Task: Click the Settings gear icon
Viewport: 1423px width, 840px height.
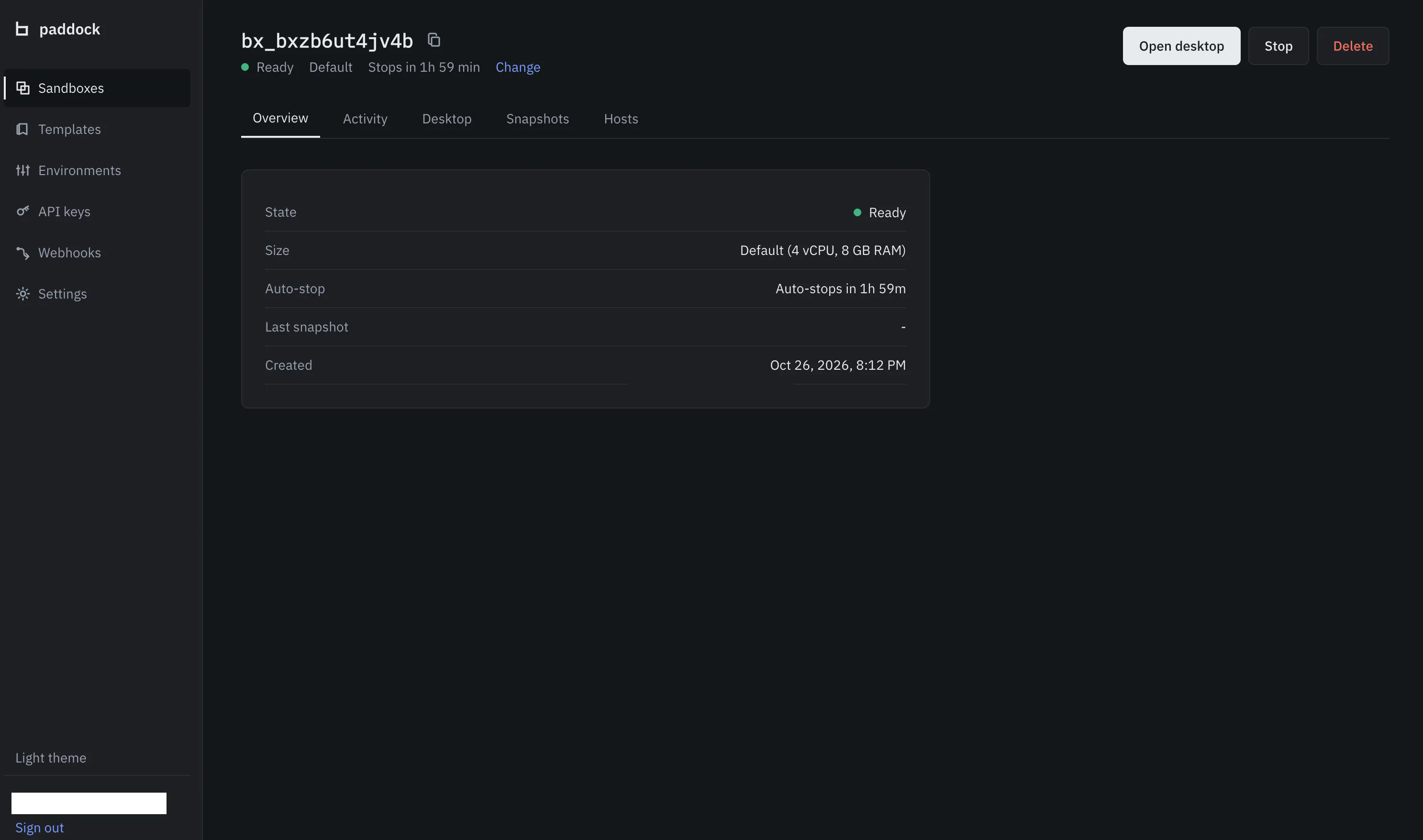Action: tap(22, 294)
